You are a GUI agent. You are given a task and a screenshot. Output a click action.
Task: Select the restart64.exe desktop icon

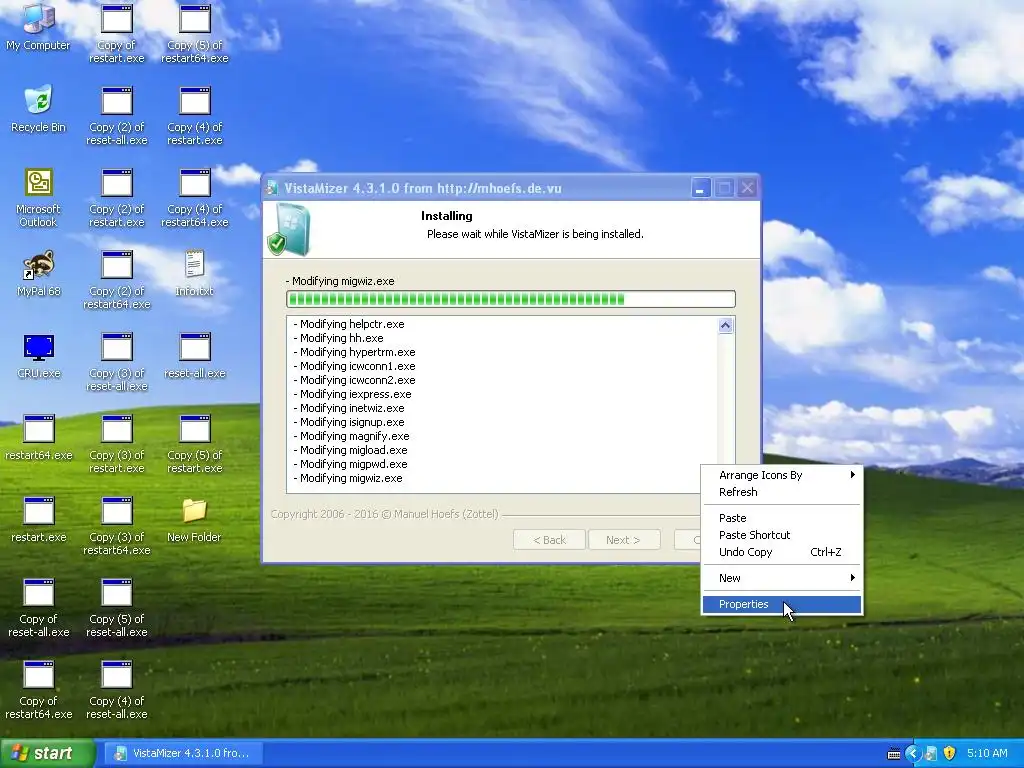39,437
